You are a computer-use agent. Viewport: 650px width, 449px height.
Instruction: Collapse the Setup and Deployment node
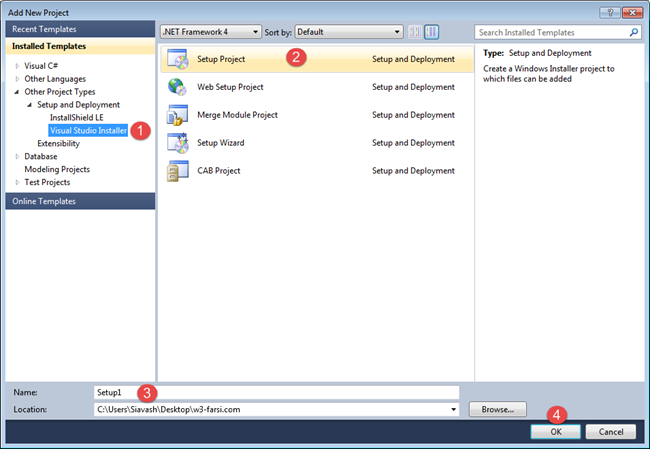pyautogui.click(x=30, y=105)
